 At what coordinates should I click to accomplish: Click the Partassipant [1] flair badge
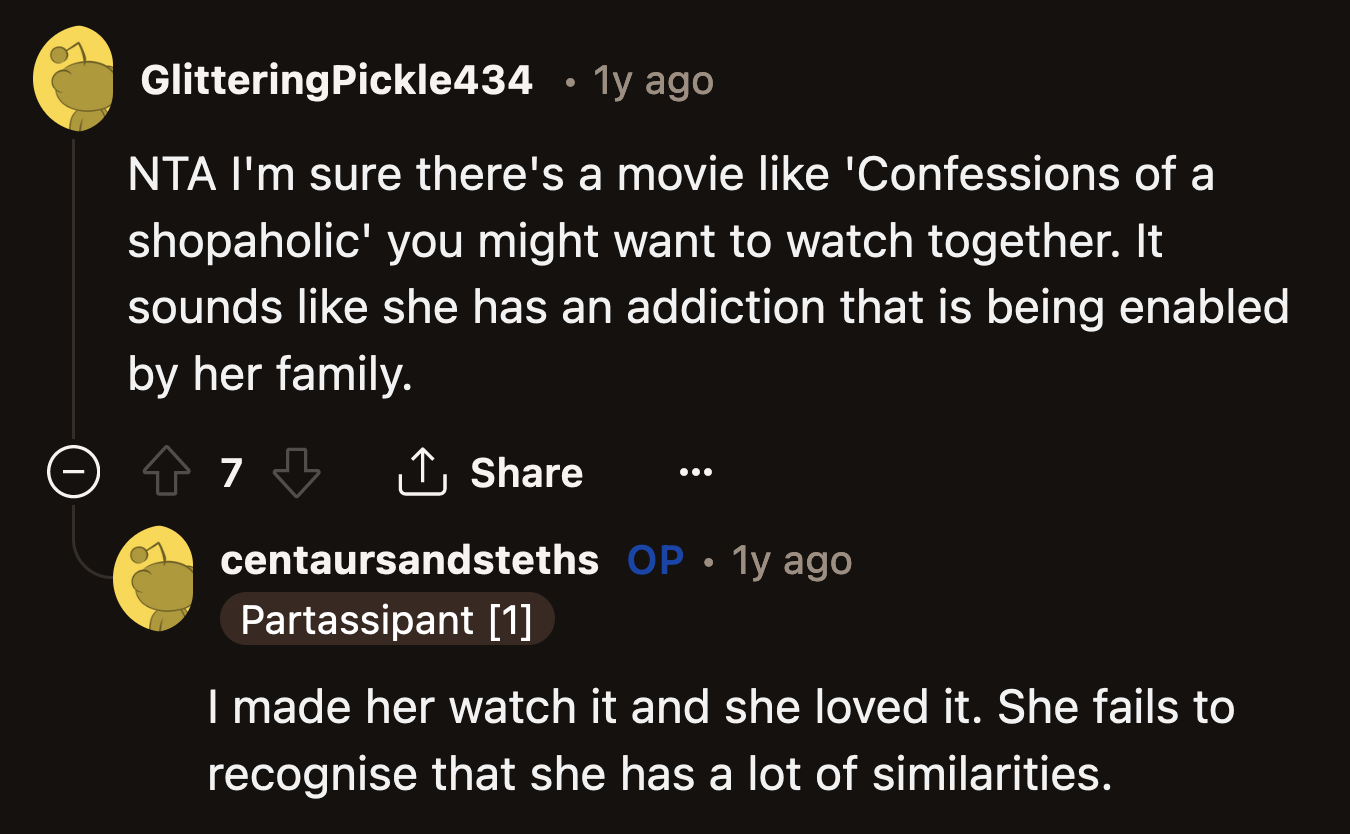(x=387, y=618)
